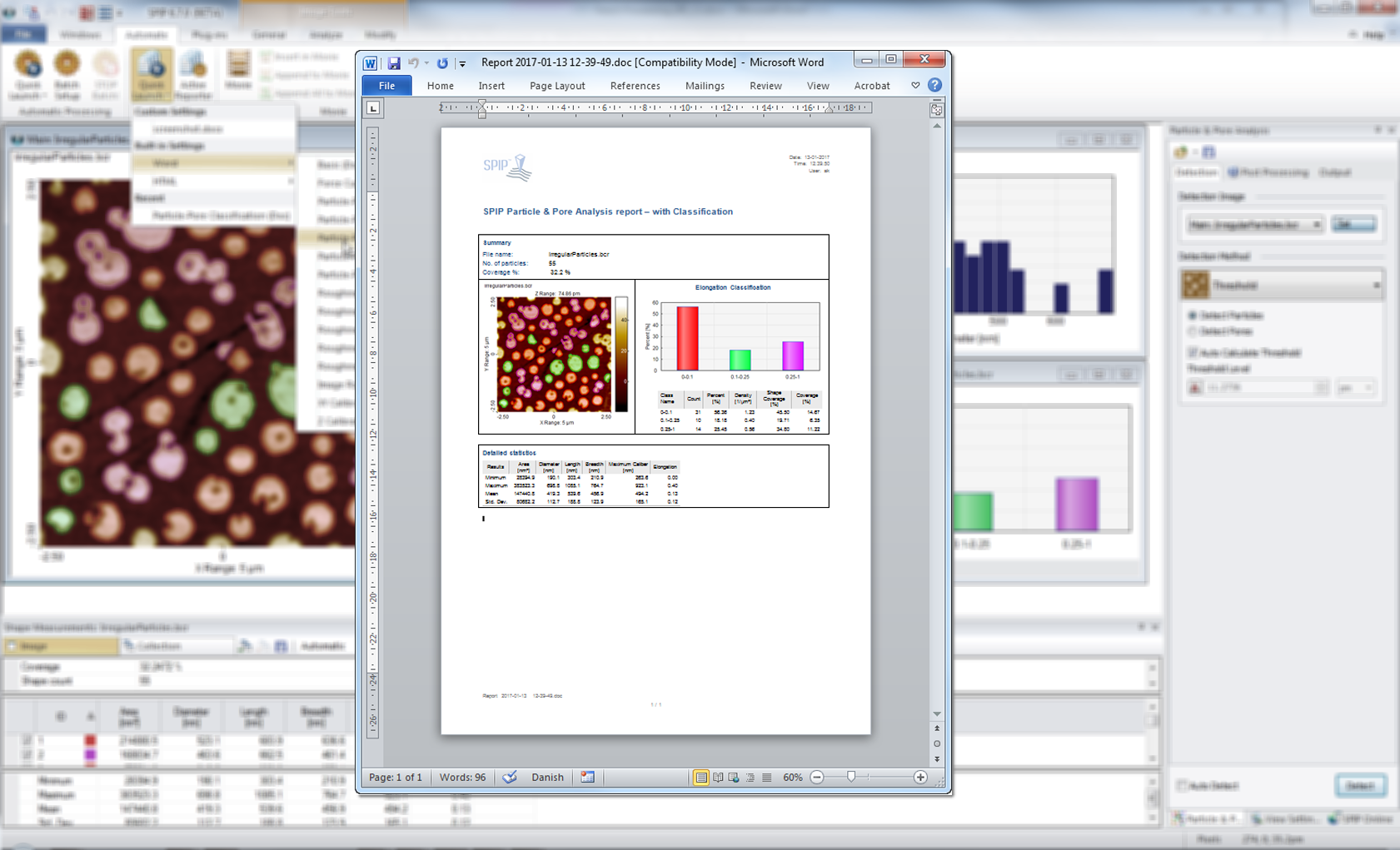Screen dimensions: 1400x850
Task: Click the highlighted Quick Launch icon in SPIP ribbon
Action: [152, 73]
